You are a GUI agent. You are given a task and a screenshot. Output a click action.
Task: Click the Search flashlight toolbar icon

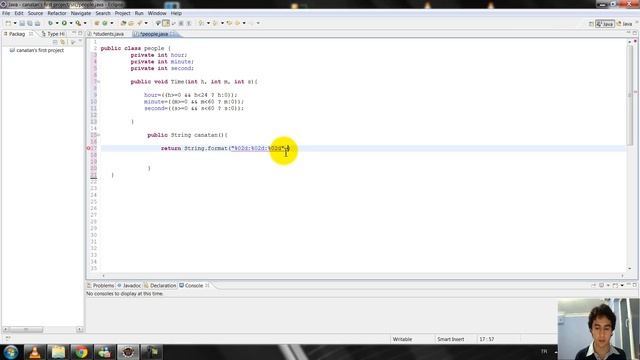click(x=140, y=23)
